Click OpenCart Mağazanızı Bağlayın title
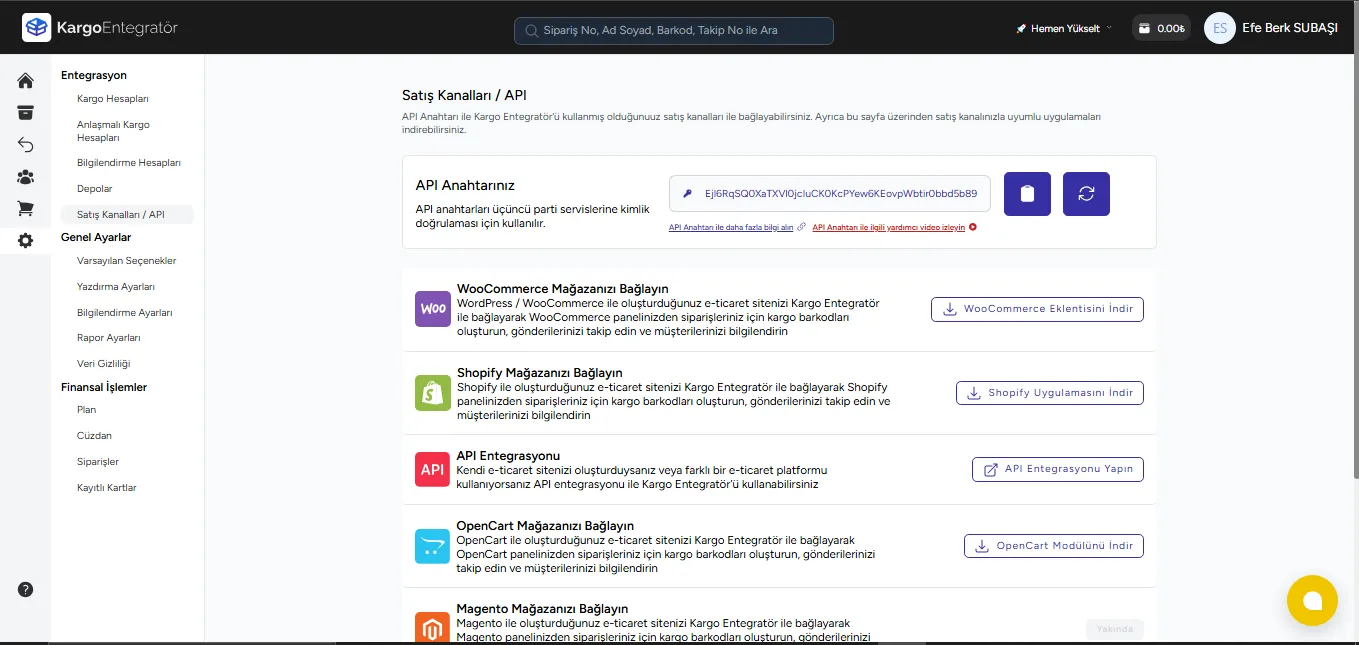The height and width of the screenshot is (645, 1359). tap(545, 526)
